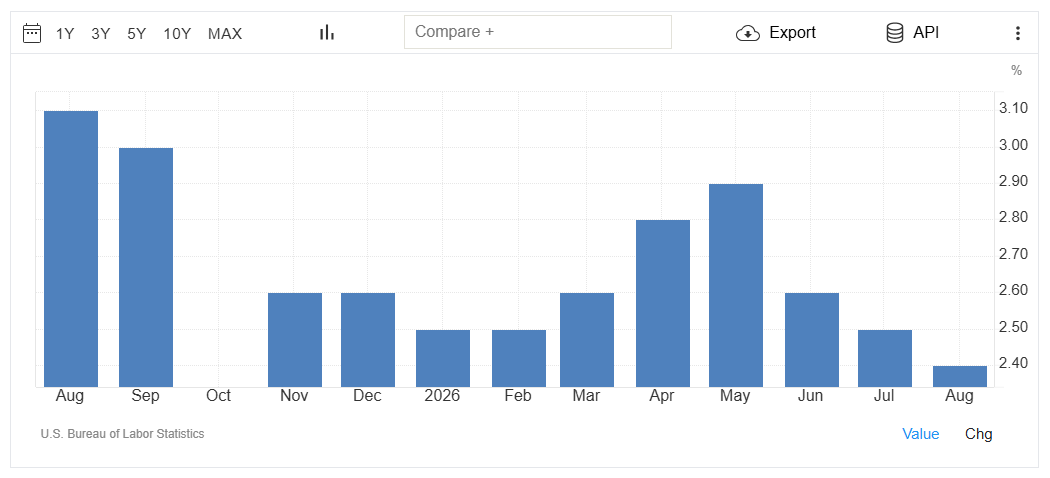Screen dimensions: 1050x478
Task: Click the Jun x-axis label
Action: click(x=810, y=396)
